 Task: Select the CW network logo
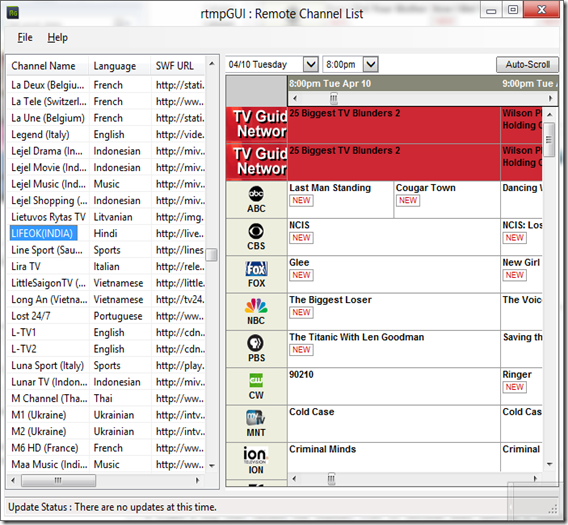point(256,380)
